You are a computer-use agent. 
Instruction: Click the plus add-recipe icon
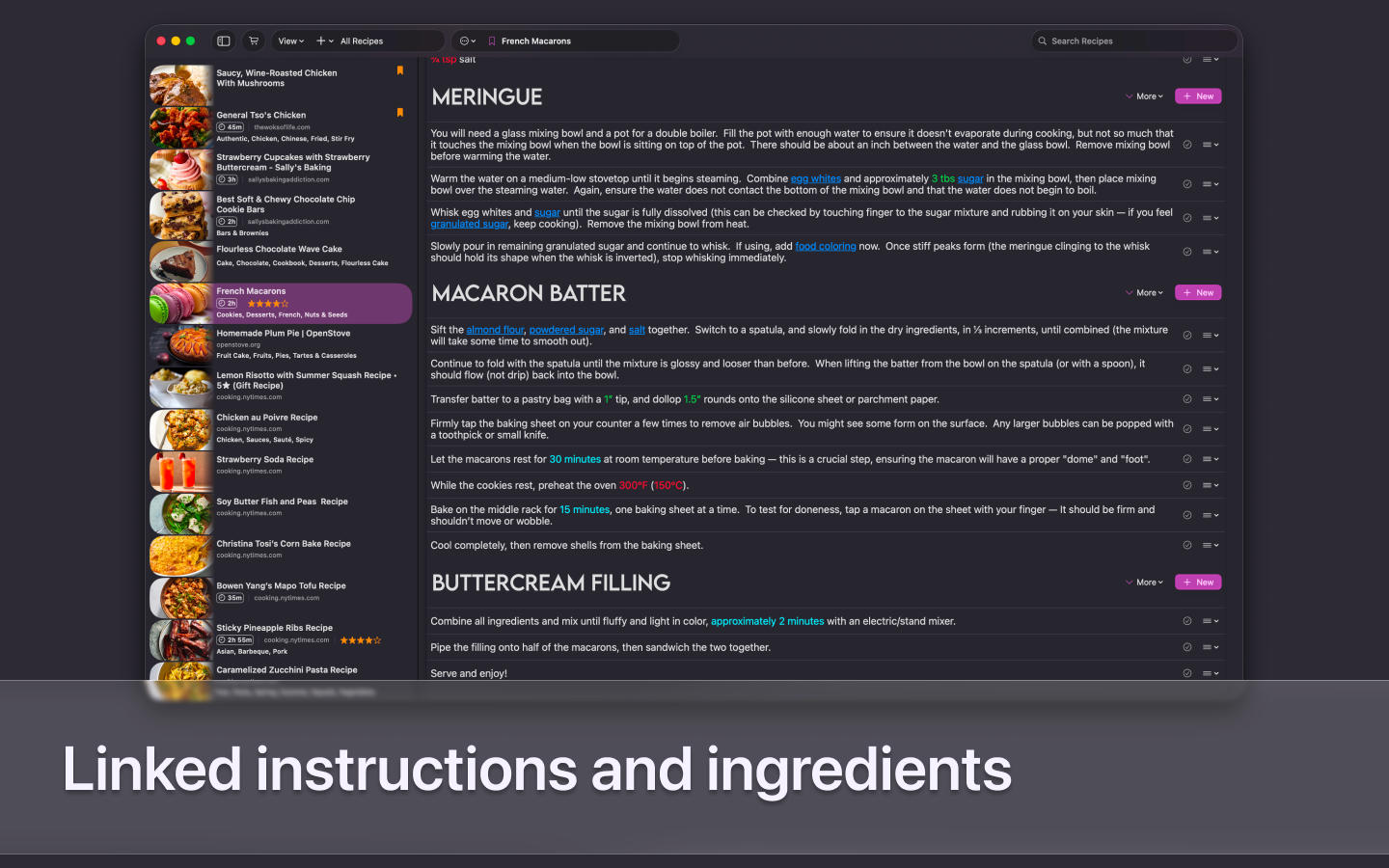coord(321,41)
